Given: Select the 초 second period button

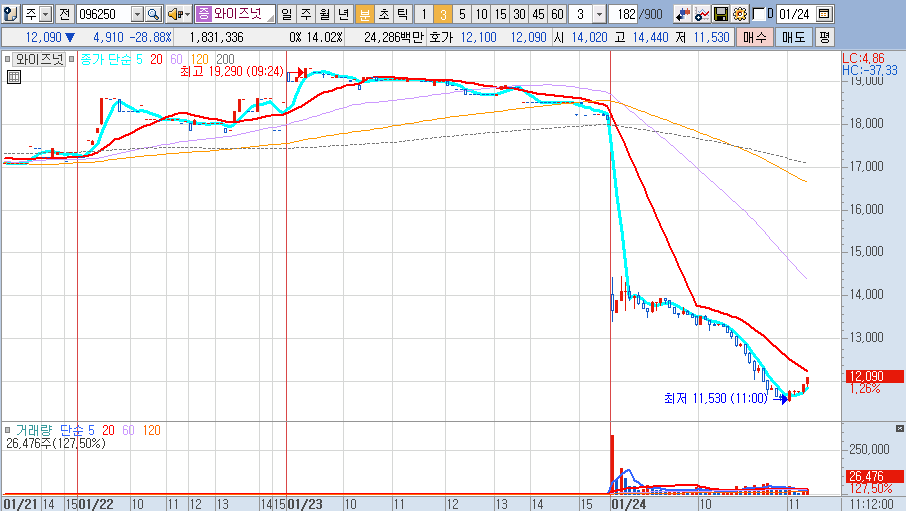Looking at the screenshot, I should tap(384, 14).
